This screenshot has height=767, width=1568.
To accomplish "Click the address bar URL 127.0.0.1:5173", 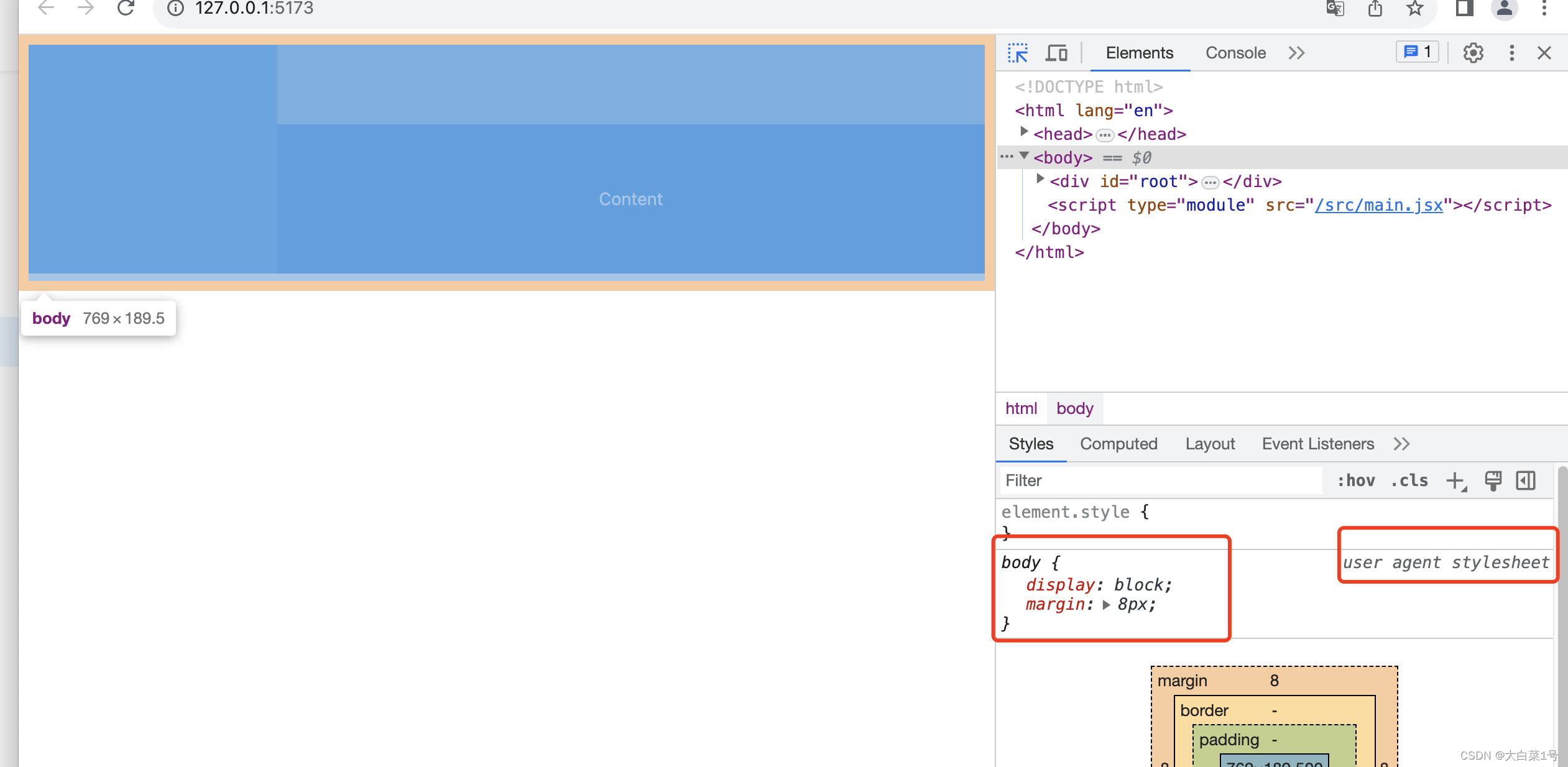I will tap(254, 8).
